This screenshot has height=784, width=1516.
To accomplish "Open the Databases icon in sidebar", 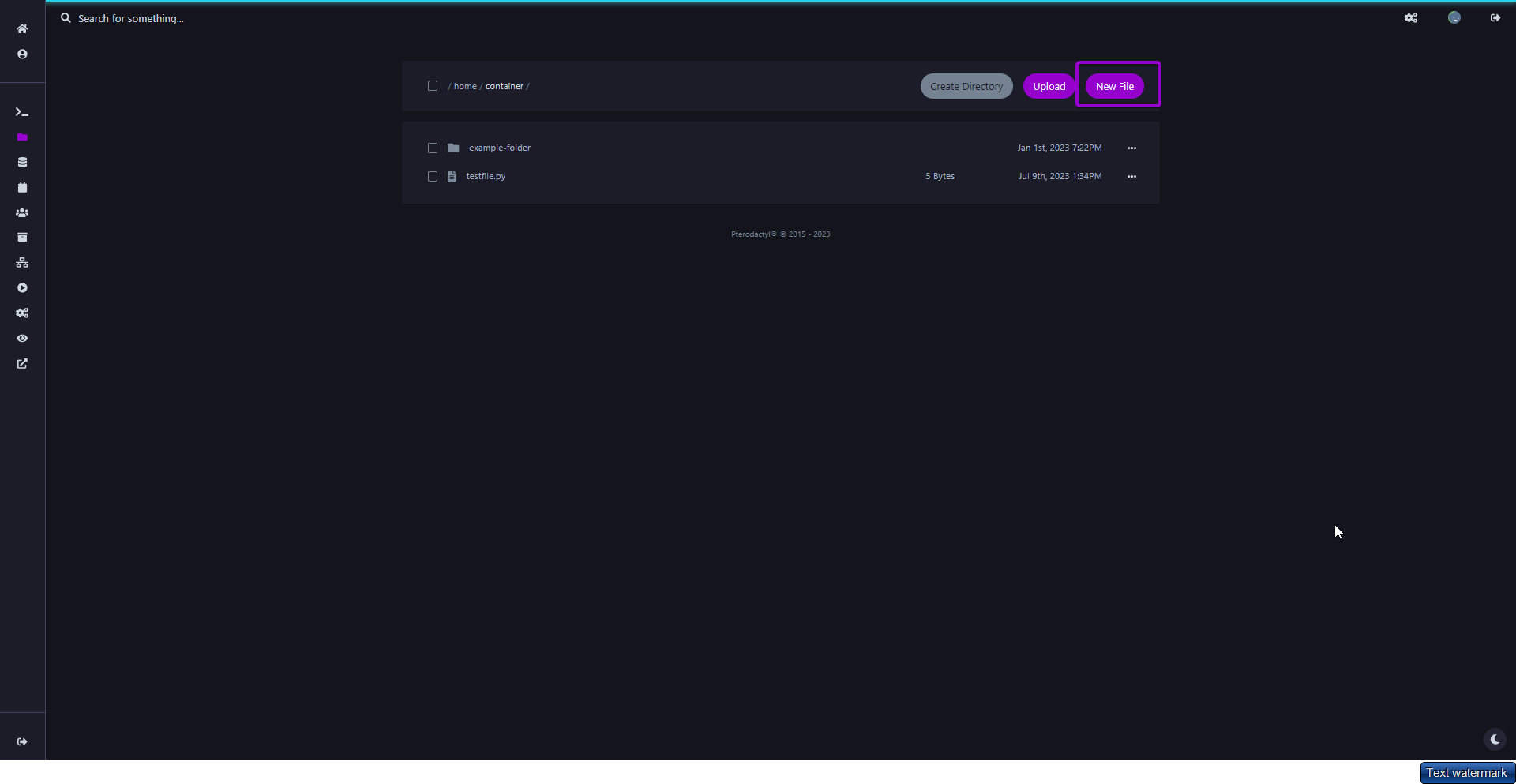I will [x=22, y=163].
